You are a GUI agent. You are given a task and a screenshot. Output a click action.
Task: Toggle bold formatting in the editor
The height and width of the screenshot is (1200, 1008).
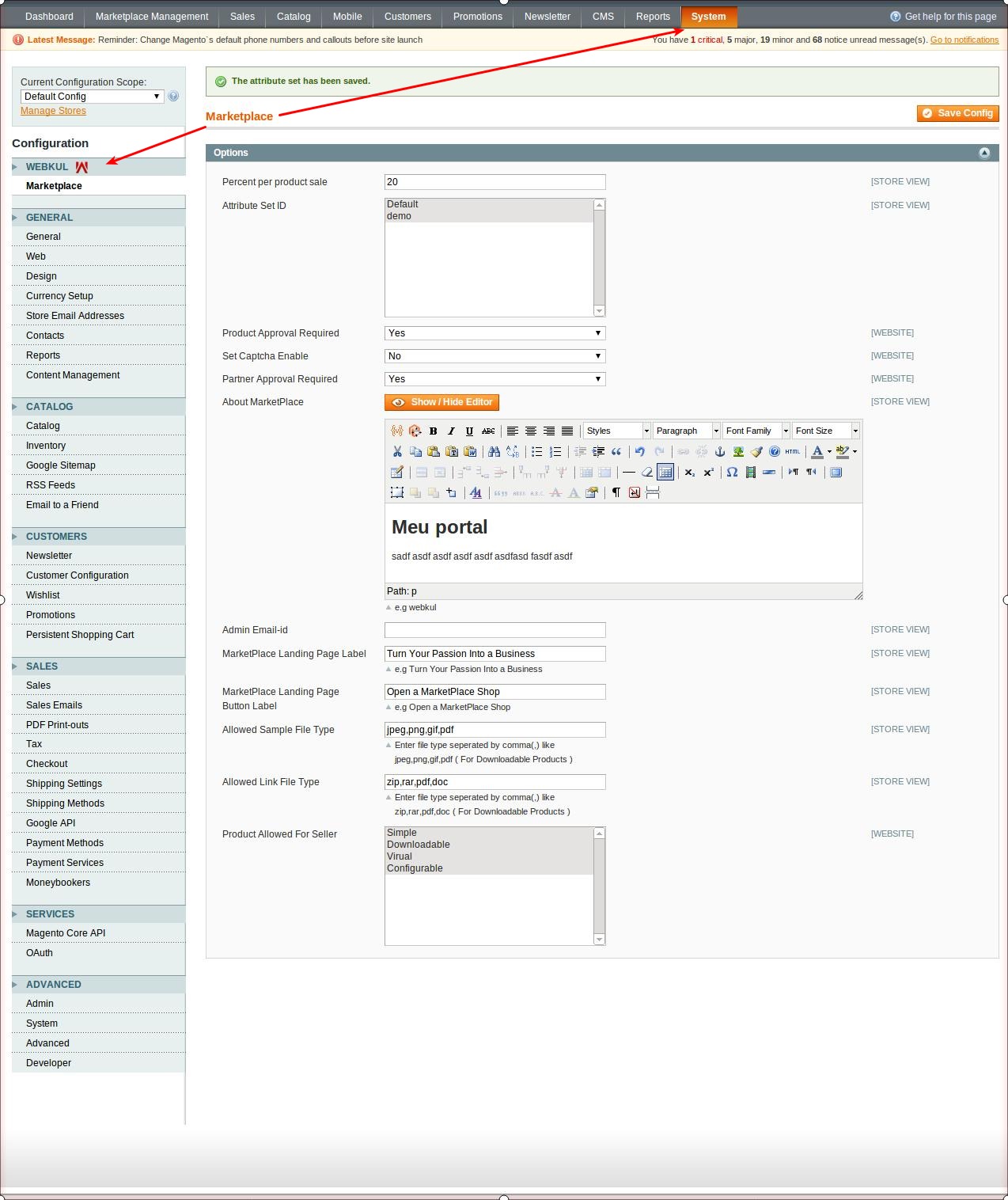point(433,431)
